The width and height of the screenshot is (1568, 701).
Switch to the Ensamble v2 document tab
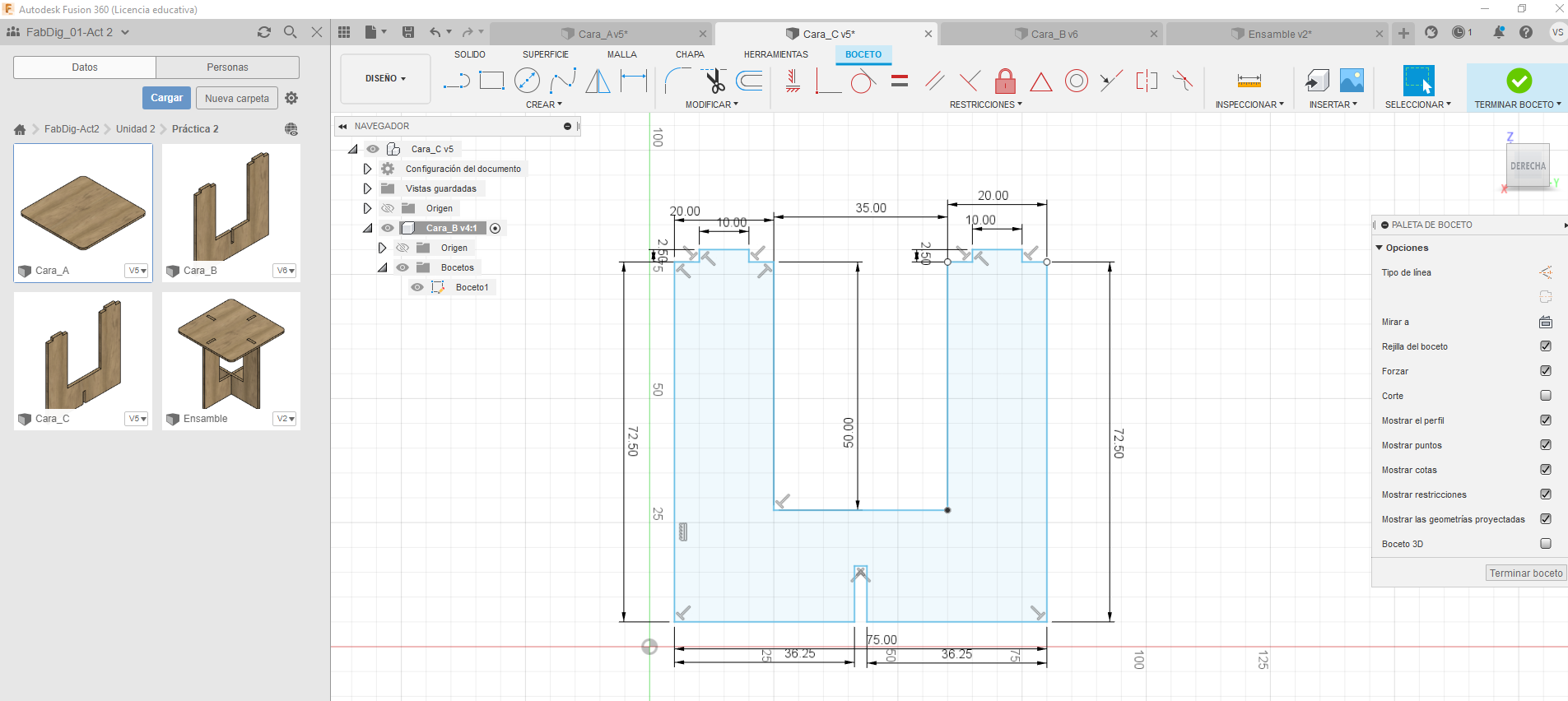pyautogui.click(x=1278, y=34)
